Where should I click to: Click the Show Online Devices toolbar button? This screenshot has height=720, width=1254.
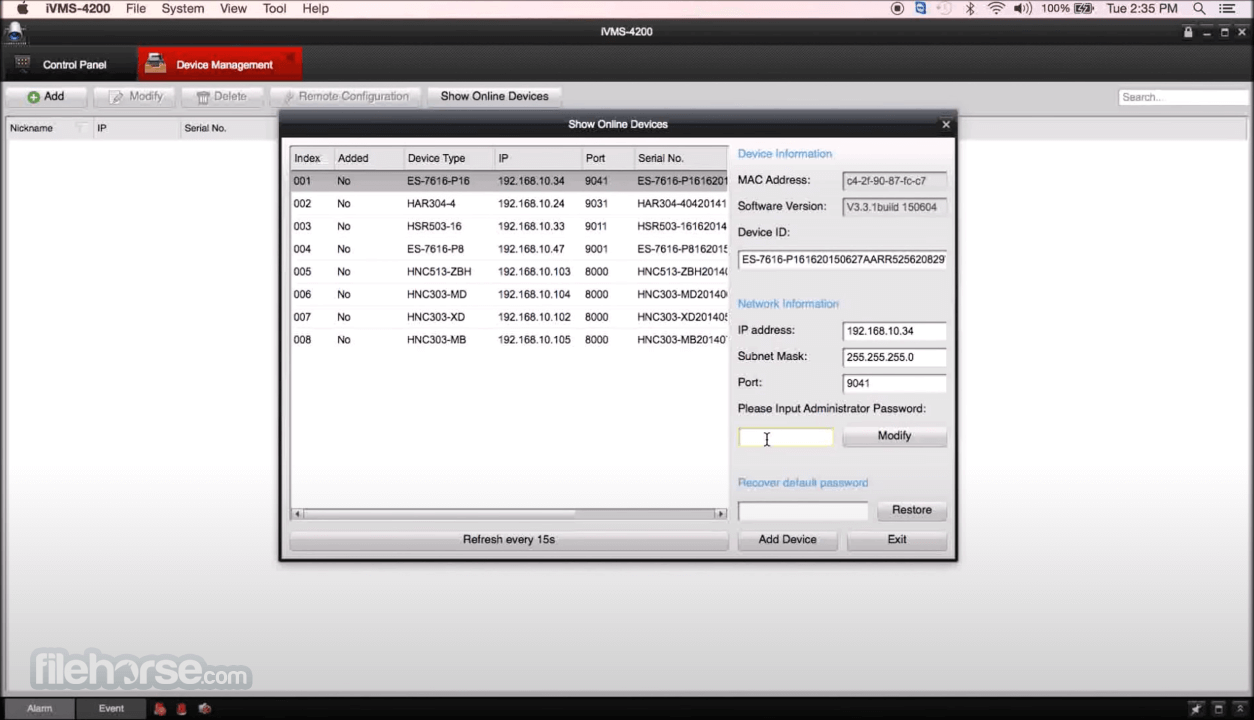pyautogui.click(x=494, y=97)
